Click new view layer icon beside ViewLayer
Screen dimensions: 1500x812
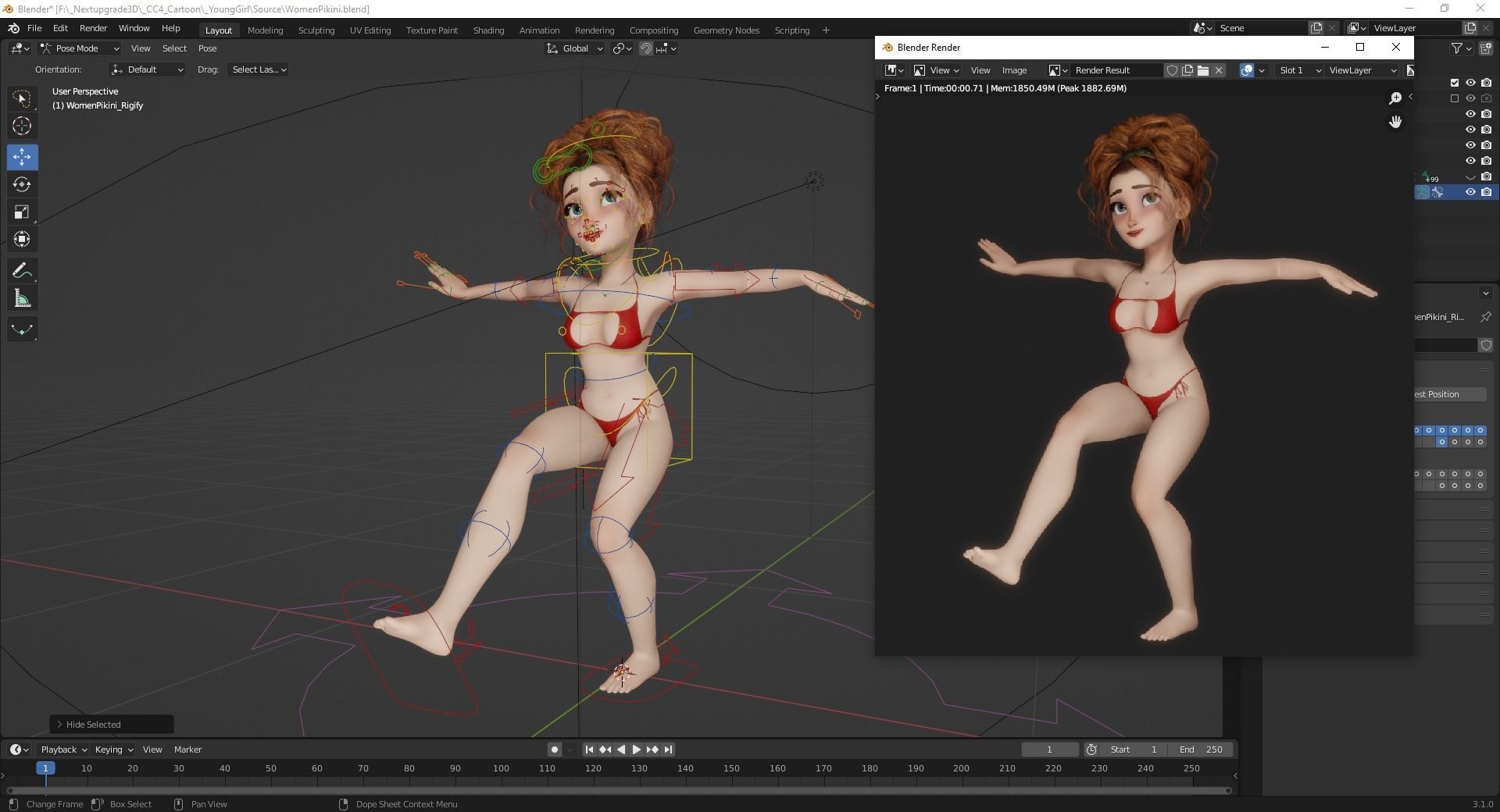pyautogui.click(x=1470, y=28)
